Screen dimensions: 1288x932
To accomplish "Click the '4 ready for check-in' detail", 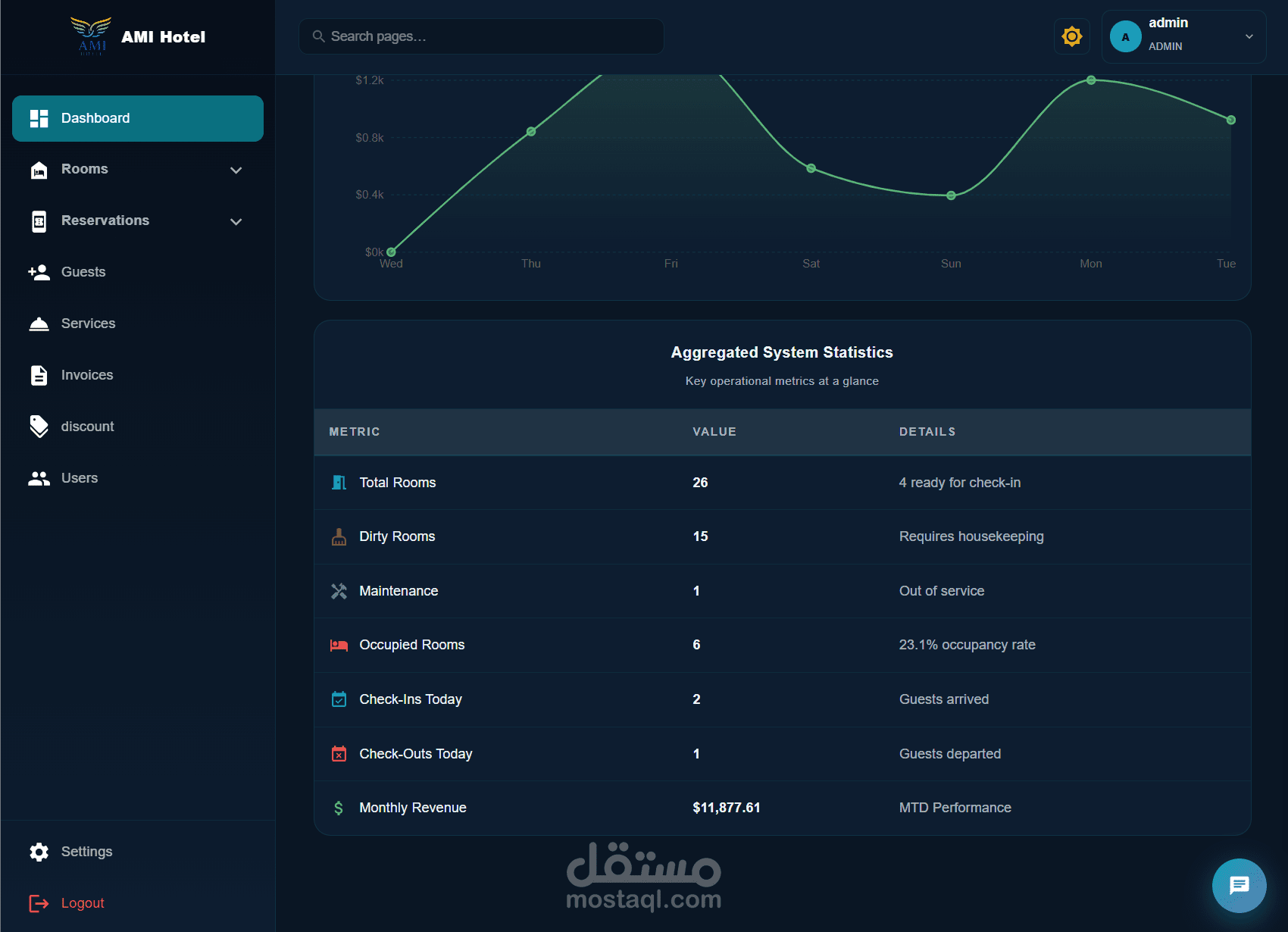I will 960,483.
